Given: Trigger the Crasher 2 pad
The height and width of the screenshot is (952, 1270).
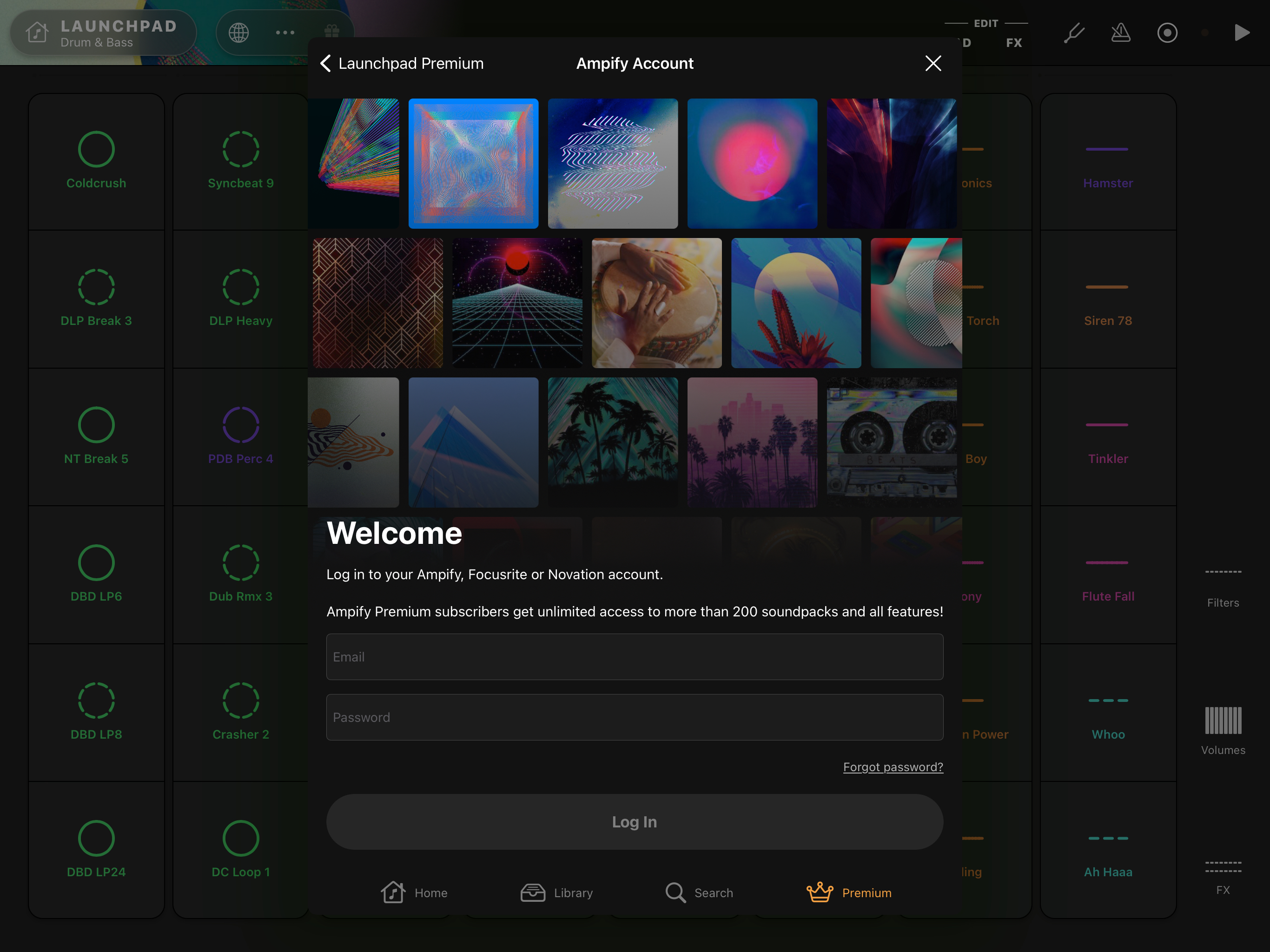Looking at the screenshot, I should click(x=240, y=713).
